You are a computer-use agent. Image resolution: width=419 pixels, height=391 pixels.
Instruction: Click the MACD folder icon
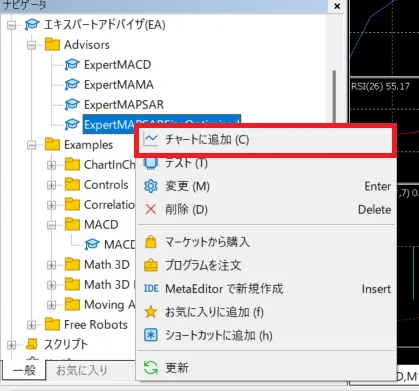click(72, 224)
